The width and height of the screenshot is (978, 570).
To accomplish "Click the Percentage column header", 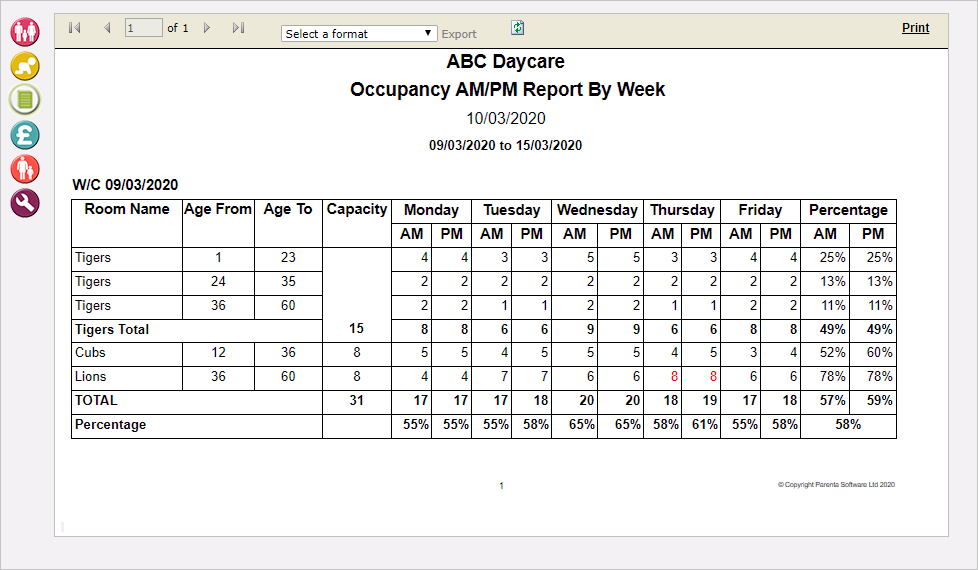I will click(x=848, y=210).
